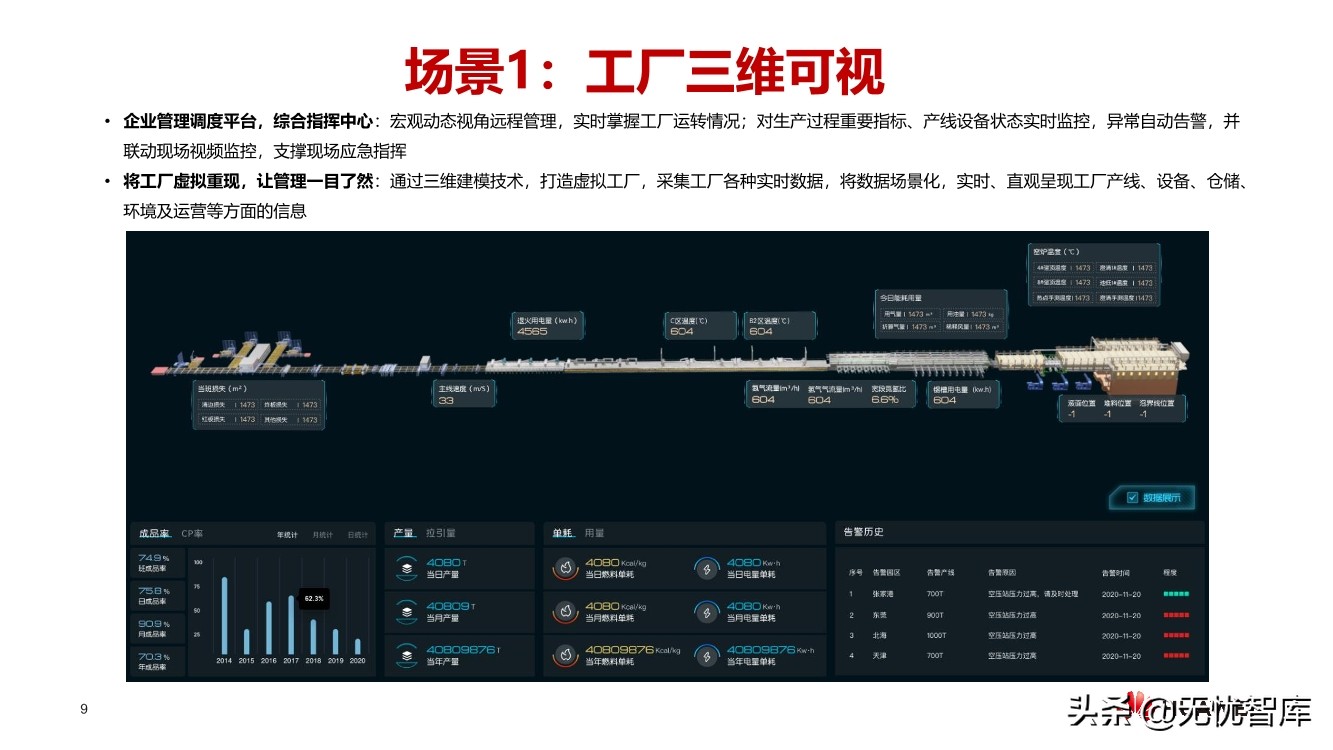Click the 当年电量单耗 lightning icon
This screenshot has width=1333, height=750.
707,655
